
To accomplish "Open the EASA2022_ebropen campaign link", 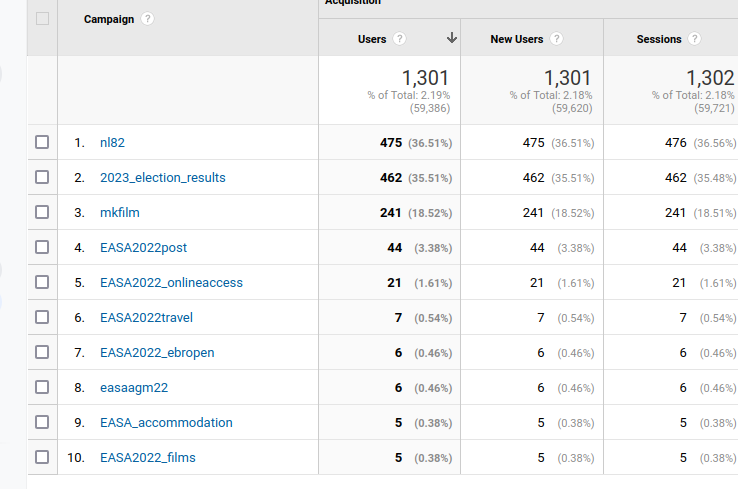I will tap(157, 353).
